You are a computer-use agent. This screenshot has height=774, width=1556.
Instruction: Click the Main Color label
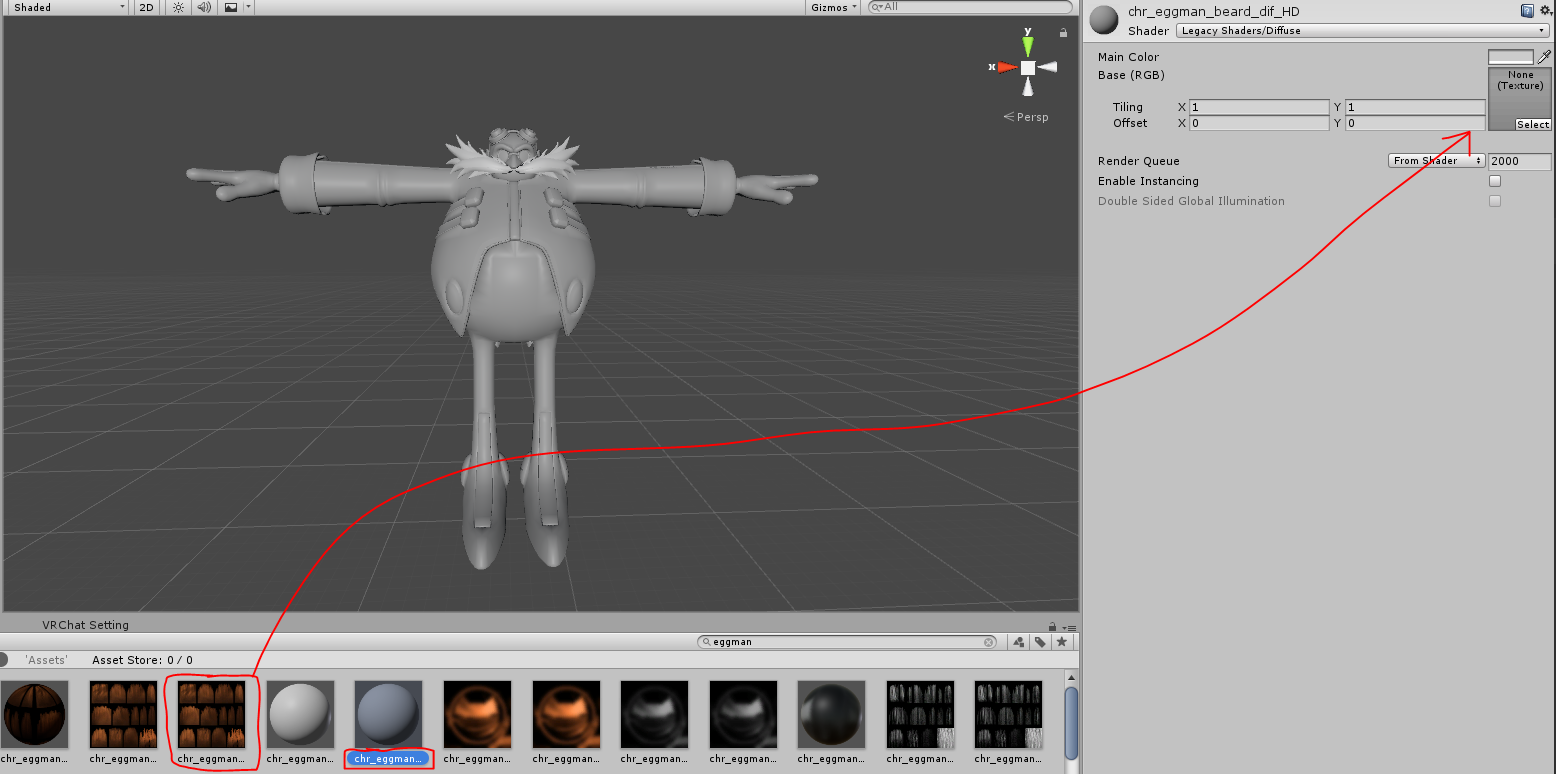point(1128,57)
